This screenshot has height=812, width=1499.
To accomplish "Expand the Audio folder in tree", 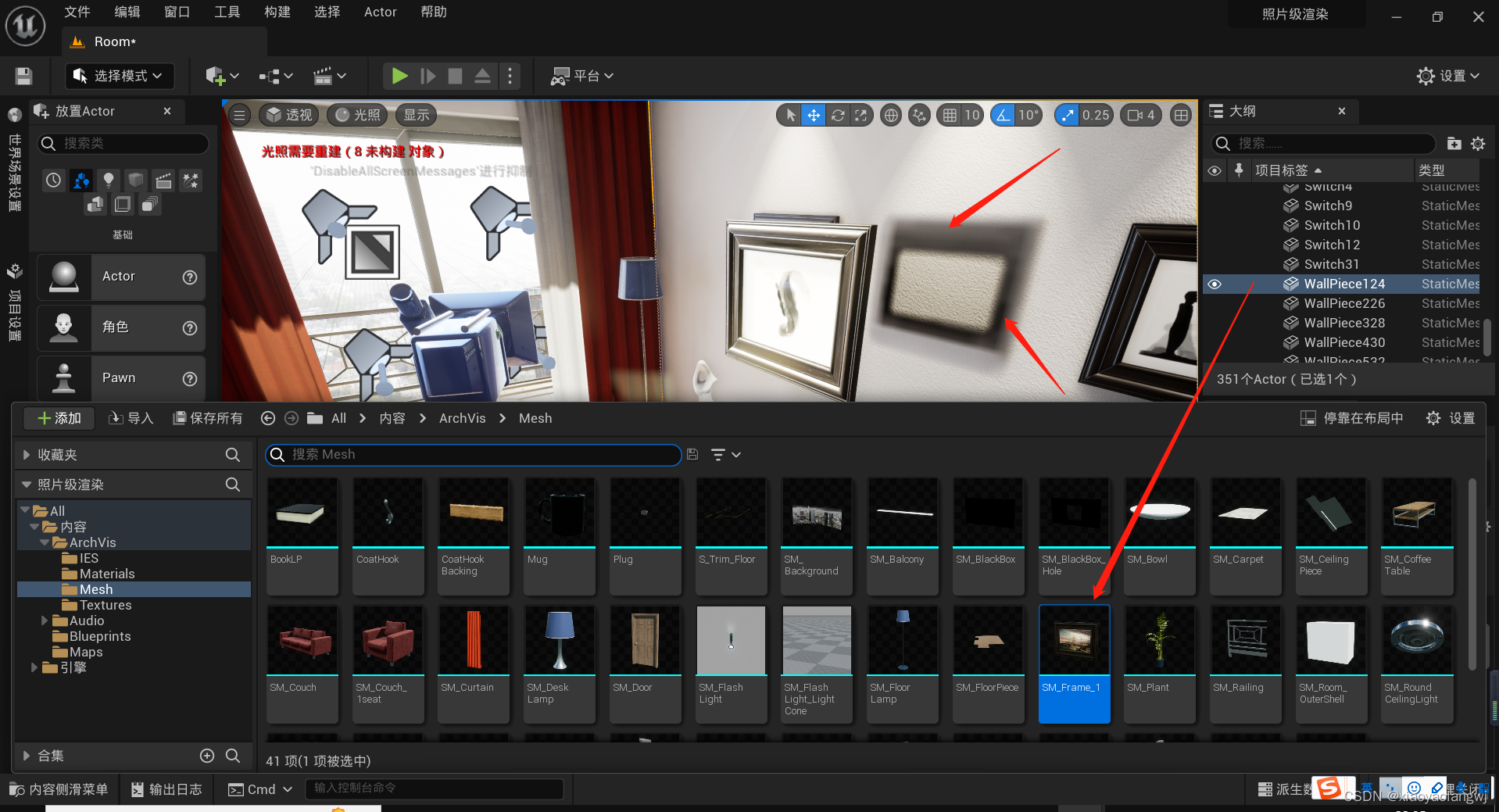I will pyautogui.click(x=45, y=621).
